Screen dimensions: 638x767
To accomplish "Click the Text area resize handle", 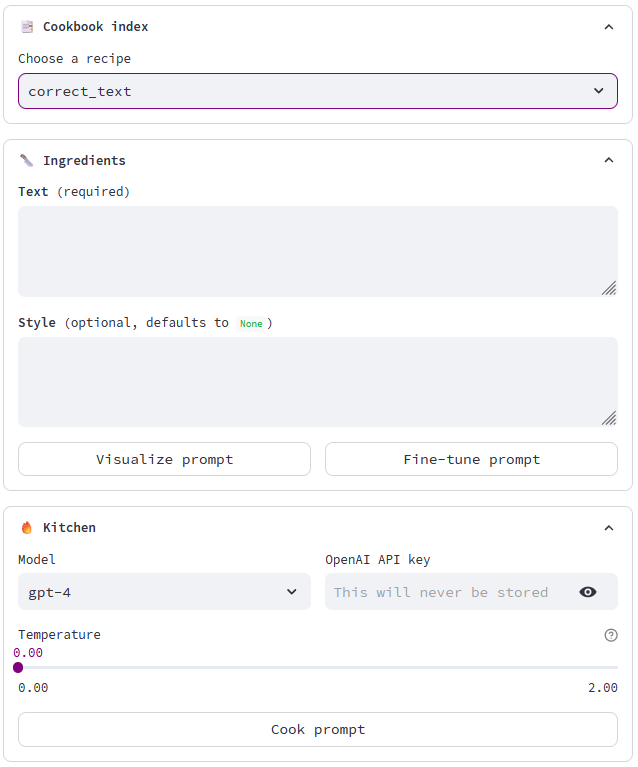I will pos(609,288).
